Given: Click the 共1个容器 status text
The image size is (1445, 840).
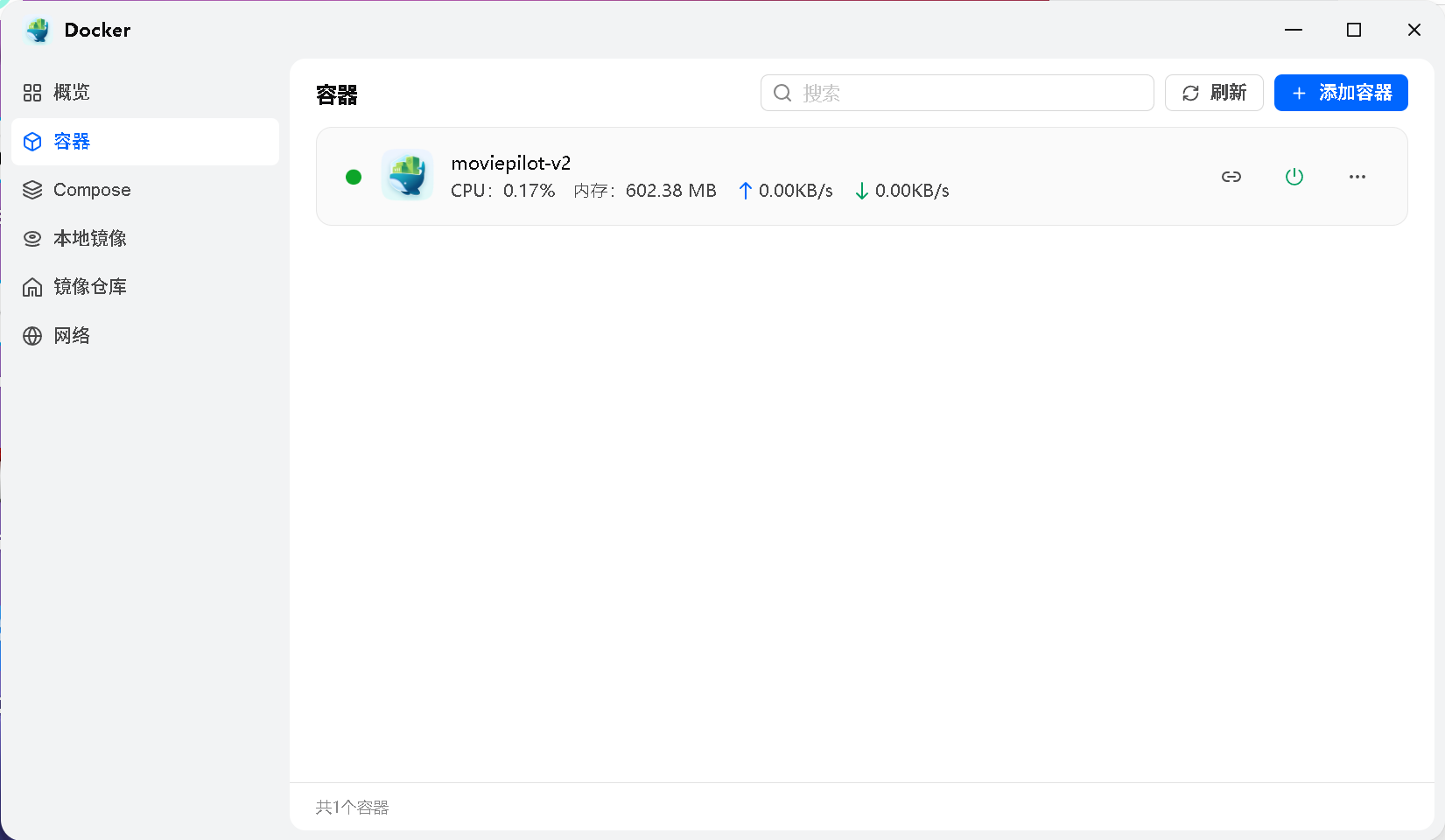Looking at the screenshot, I should click(x=351, y=807).
